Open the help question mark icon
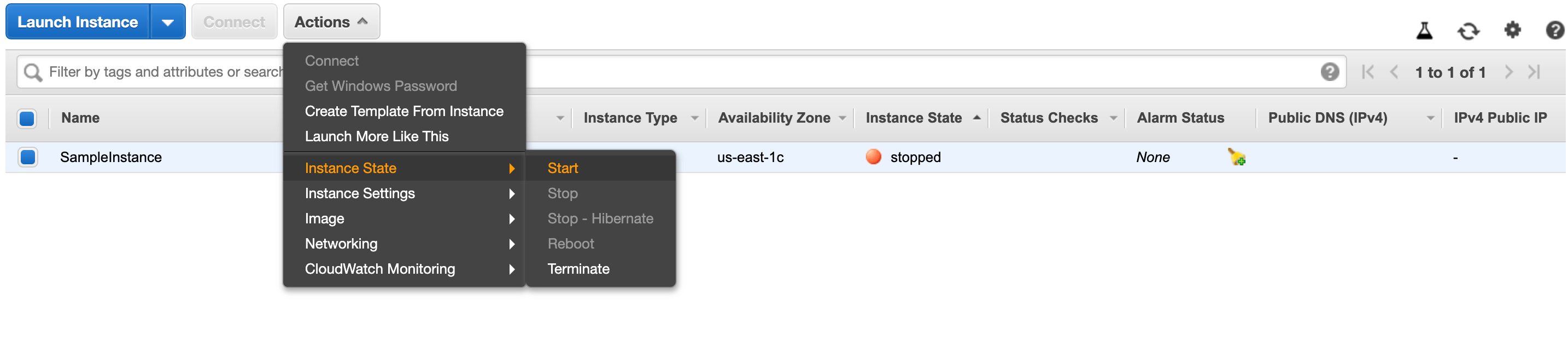The image size is (1568, 346). coord(1555,30)
